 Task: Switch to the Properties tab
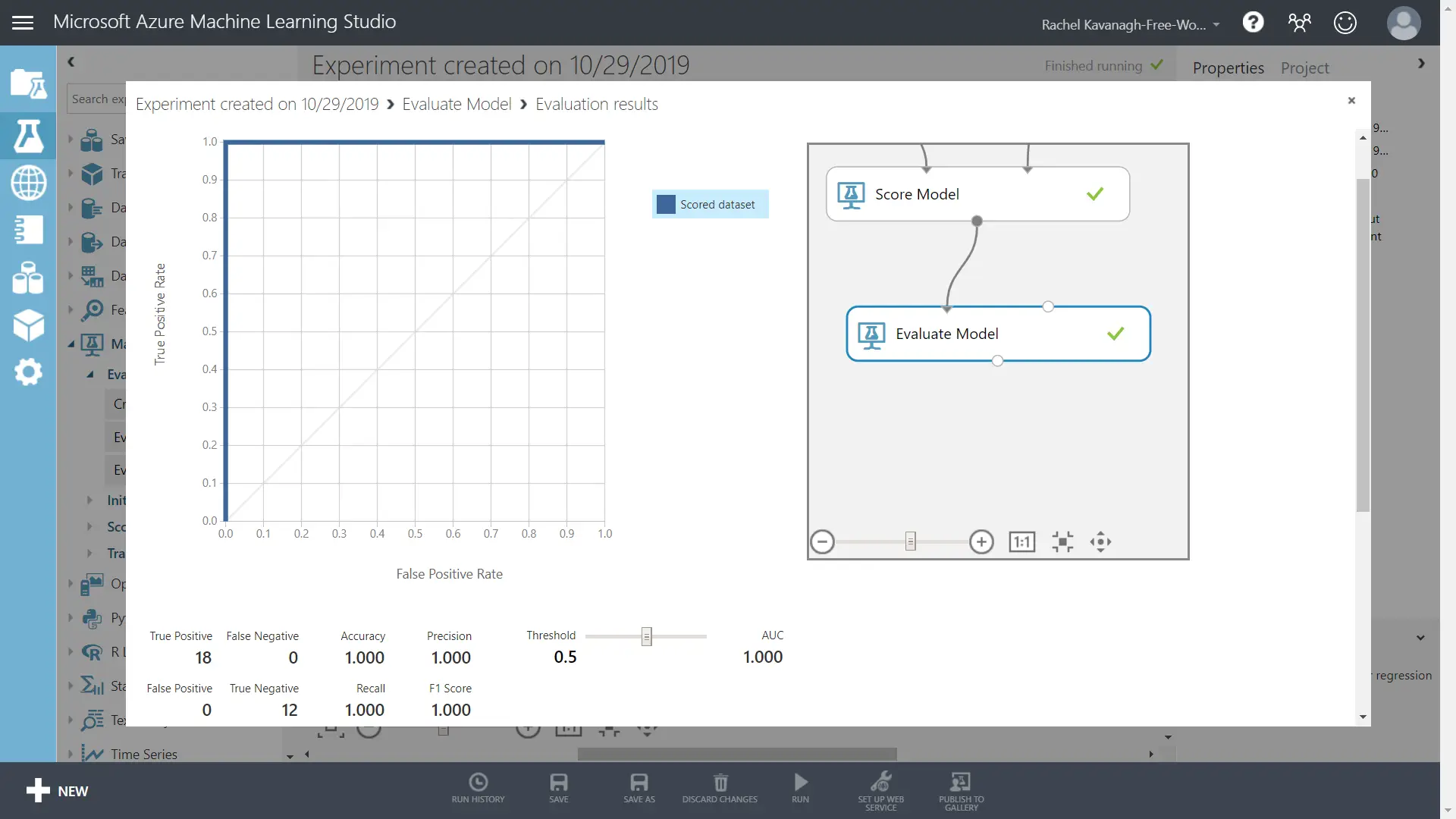[x=1228, y=67]
